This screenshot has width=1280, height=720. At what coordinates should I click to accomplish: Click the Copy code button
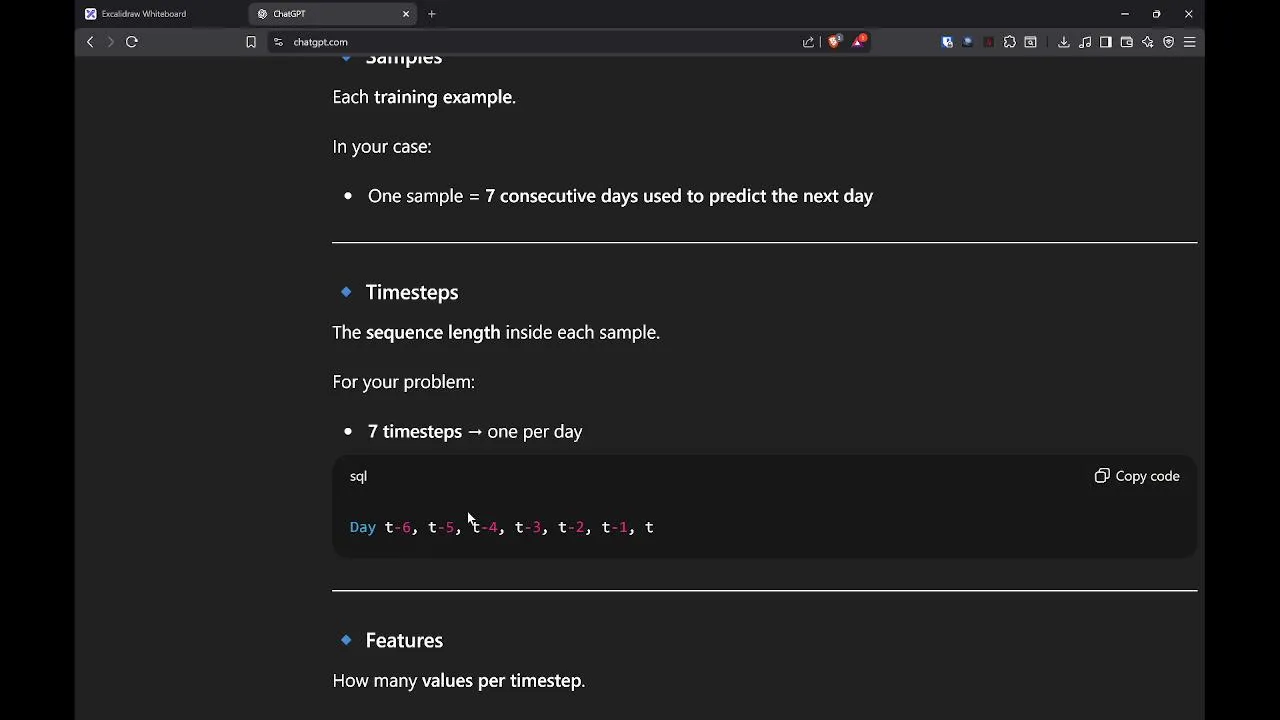1137,476
